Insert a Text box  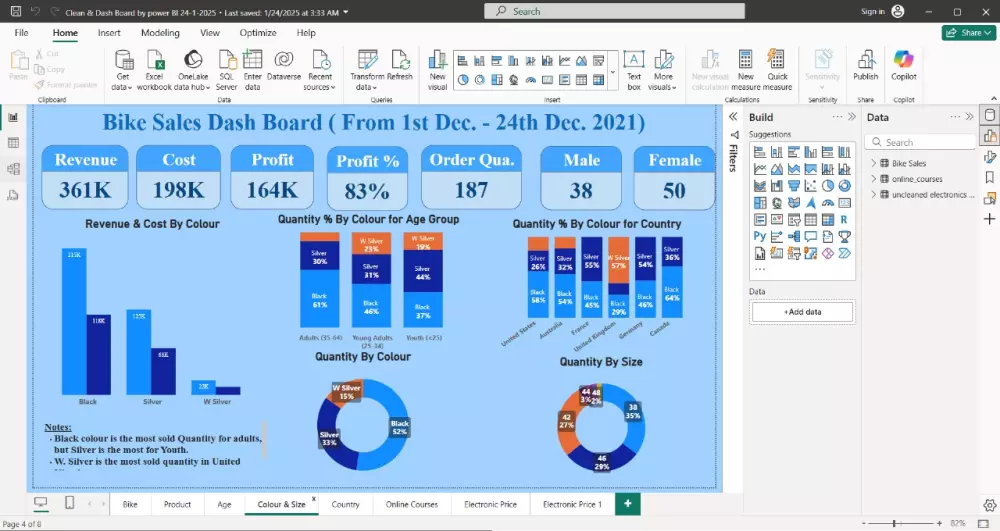634,70
